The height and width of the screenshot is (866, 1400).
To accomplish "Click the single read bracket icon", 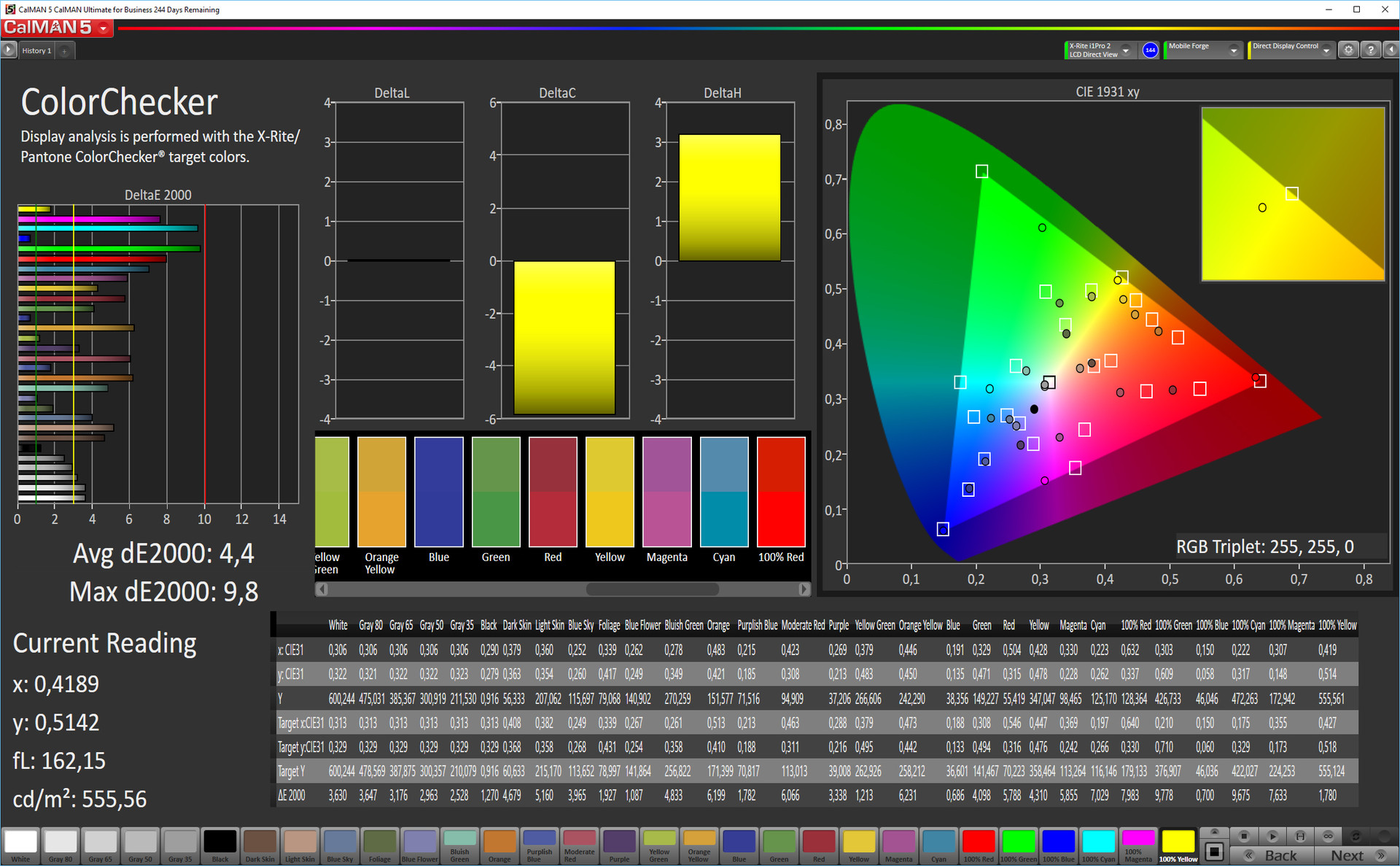I will click(x=1300, y=836).
